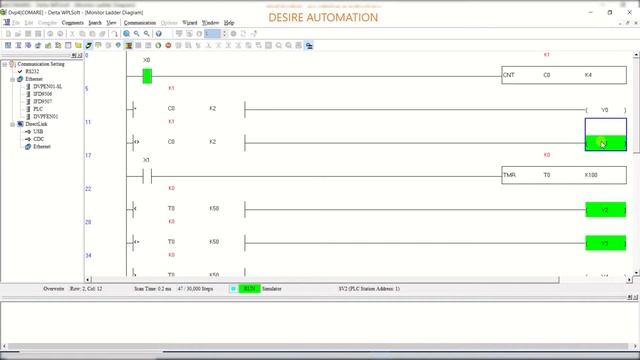This screenshot has width=640, height=360.
Task: Click the Y0 output coil
Action: coord(605,110)
